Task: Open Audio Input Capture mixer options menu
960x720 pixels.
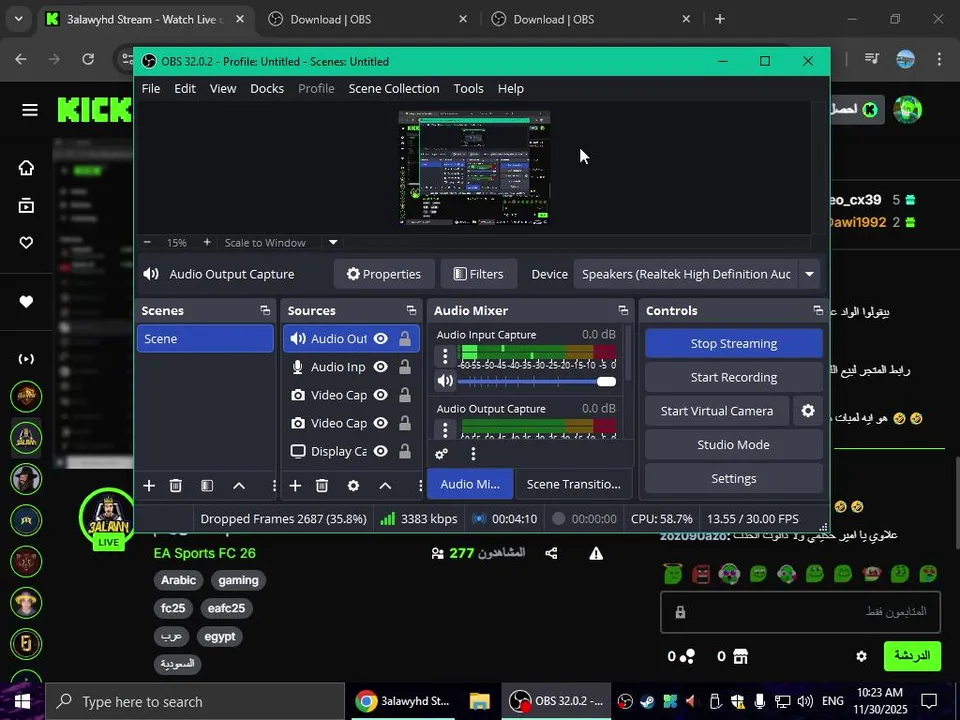Action: point(445,356)
